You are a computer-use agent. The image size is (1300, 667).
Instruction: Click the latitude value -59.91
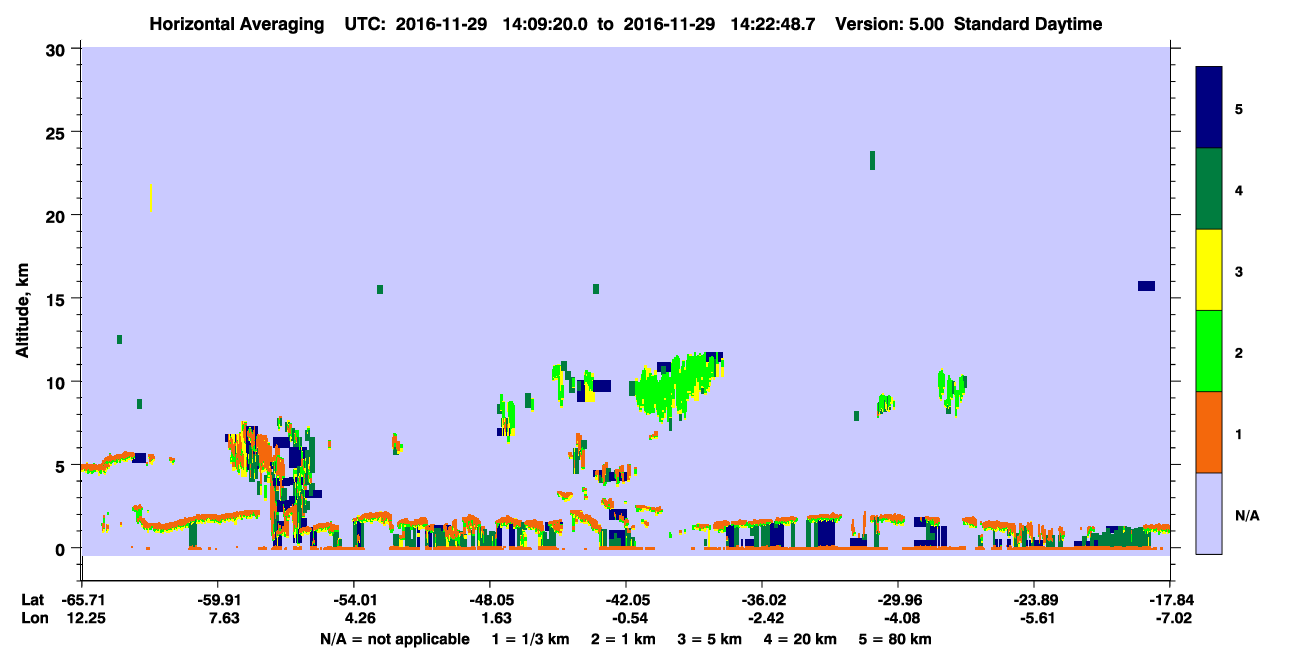[x=218, y=600]
